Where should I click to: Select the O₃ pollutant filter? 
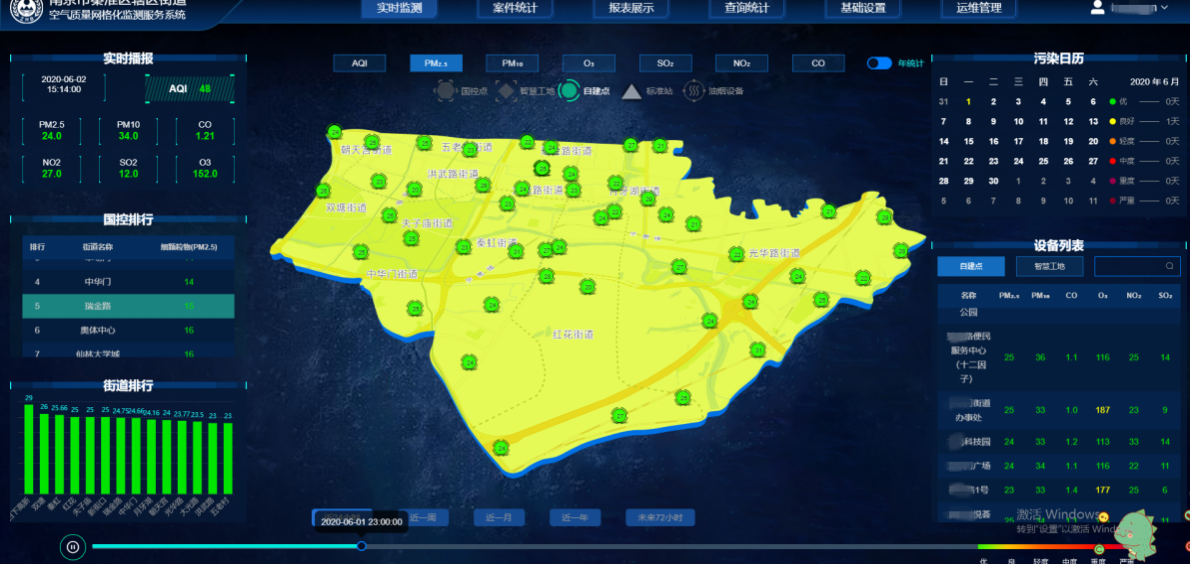pyautogui.click(x=588, y=63)
